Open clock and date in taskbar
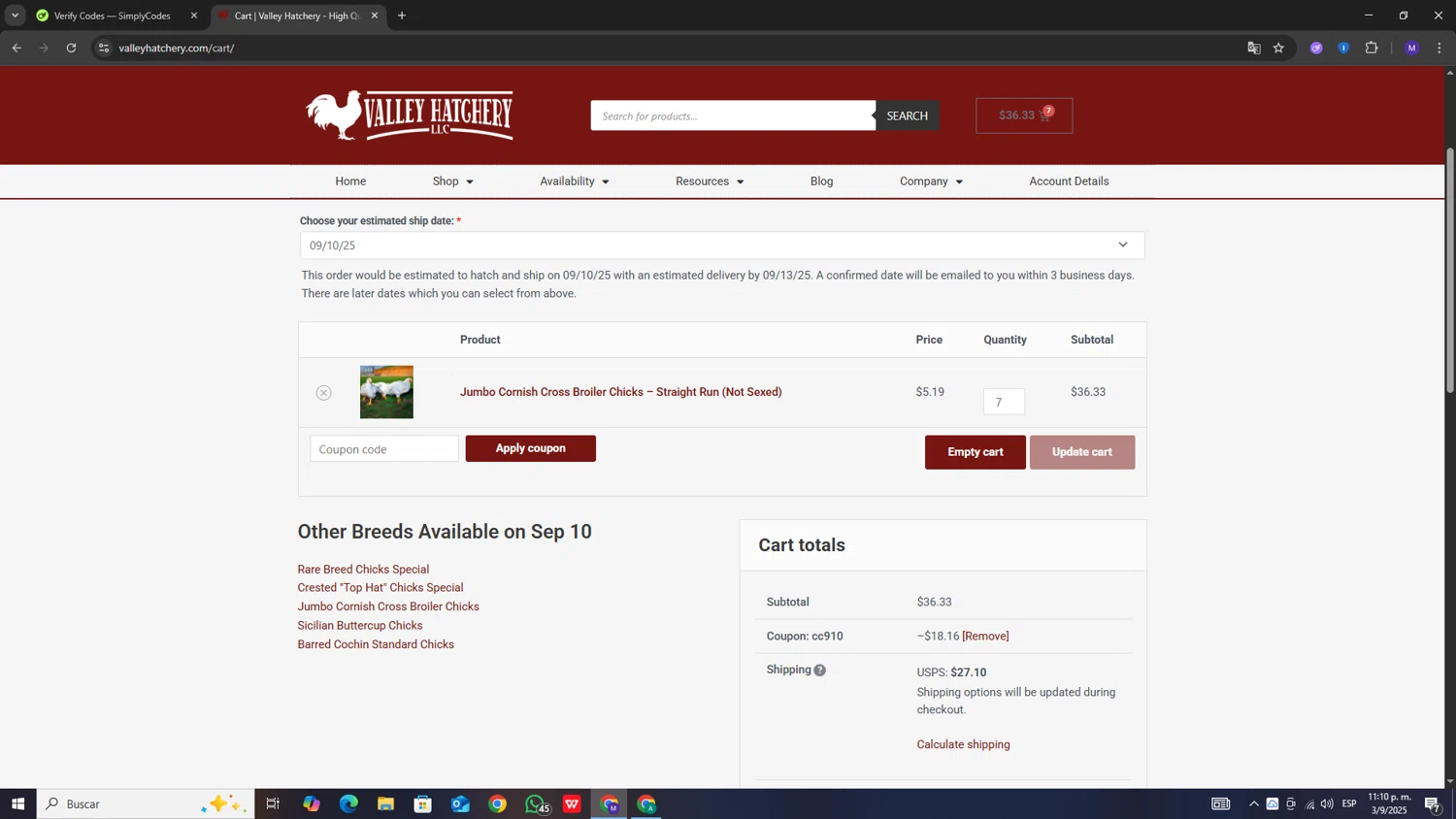This screenshot has height=819, width=1456. pyautogui.click(x=1388, y=803)
